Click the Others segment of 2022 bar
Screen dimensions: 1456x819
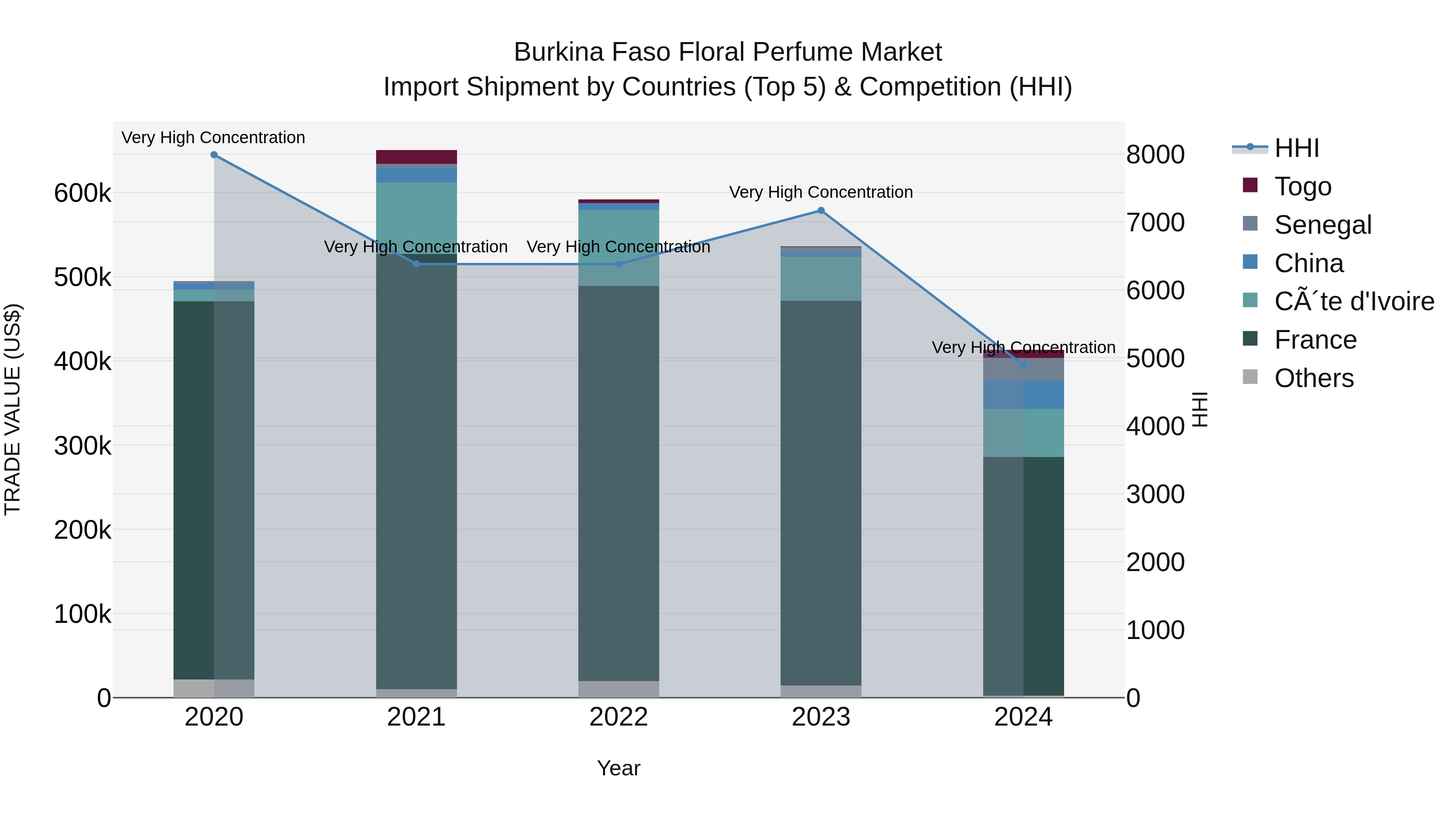pyautogui.click(x=619, y=690)
